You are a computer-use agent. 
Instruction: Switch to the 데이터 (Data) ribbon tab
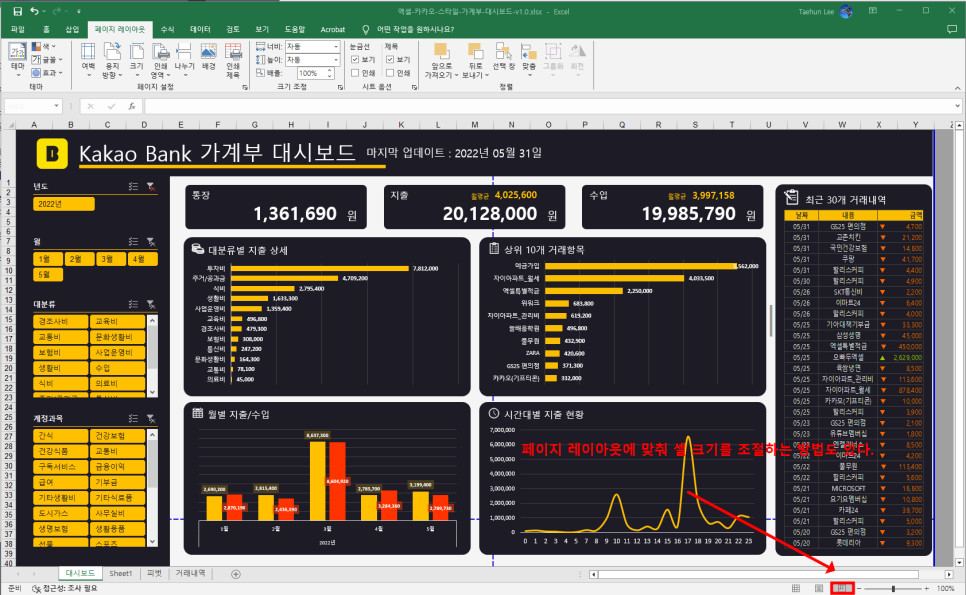coord(200,29)
